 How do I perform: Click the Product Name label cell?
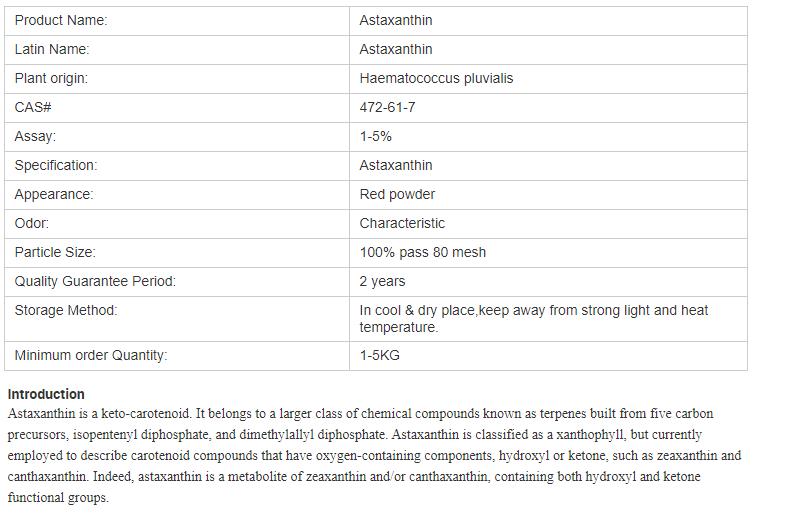point(61,20)
